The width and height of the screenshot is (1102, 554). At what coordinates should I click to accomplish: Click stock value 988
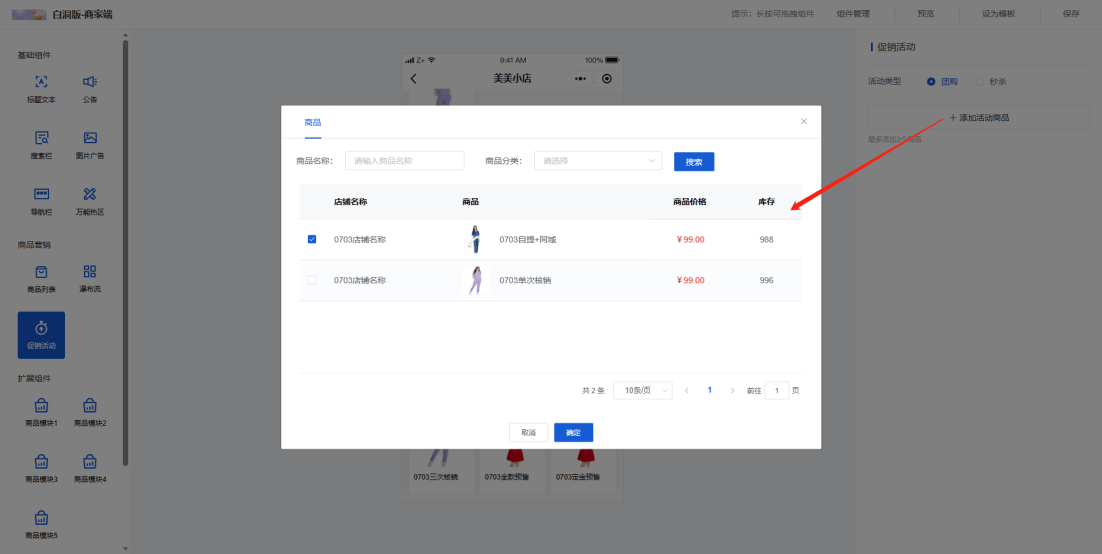click(766, 240)
